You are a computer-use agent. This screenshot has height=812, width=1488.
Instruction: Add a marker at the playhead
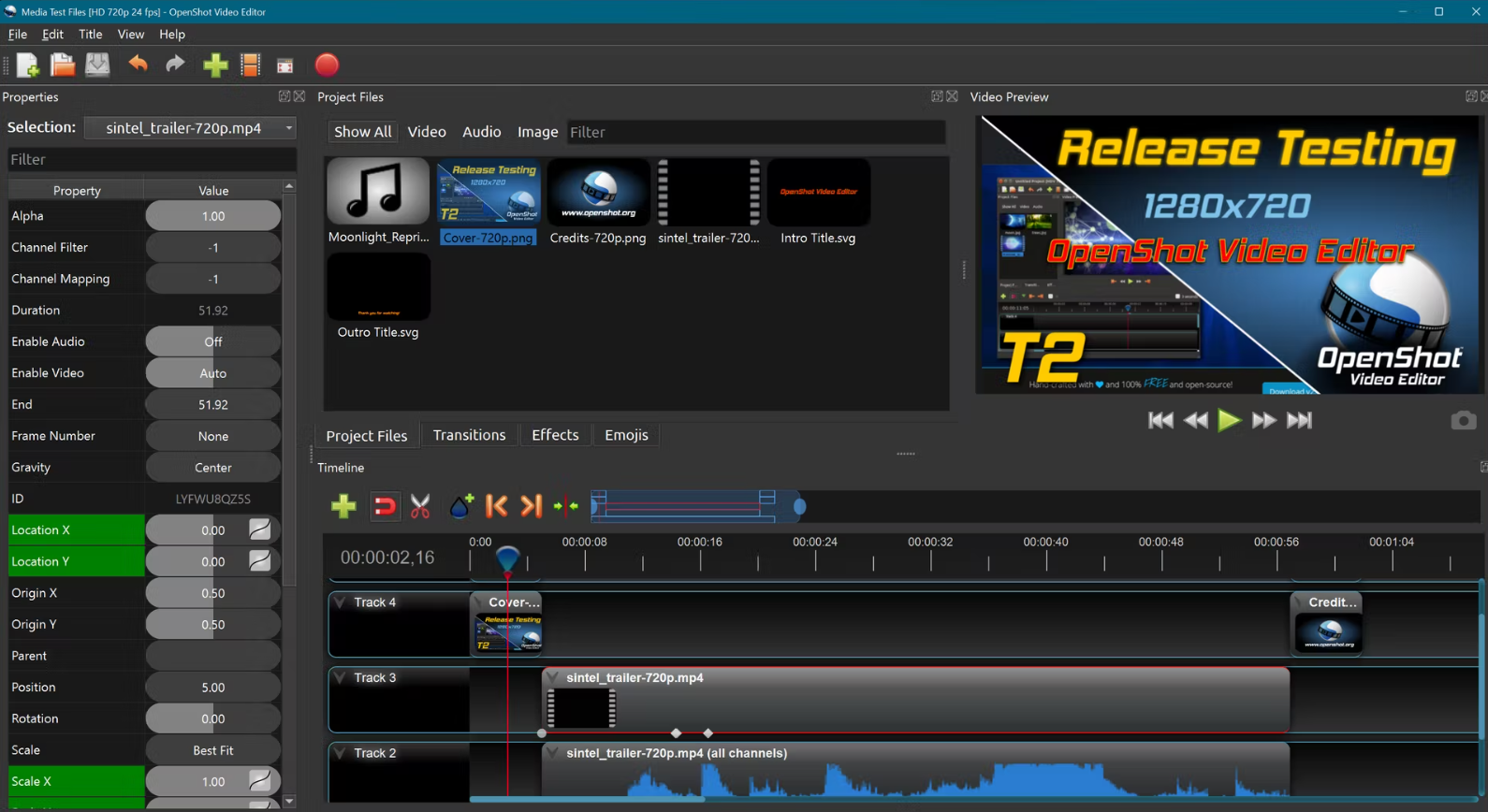[460, 506]
